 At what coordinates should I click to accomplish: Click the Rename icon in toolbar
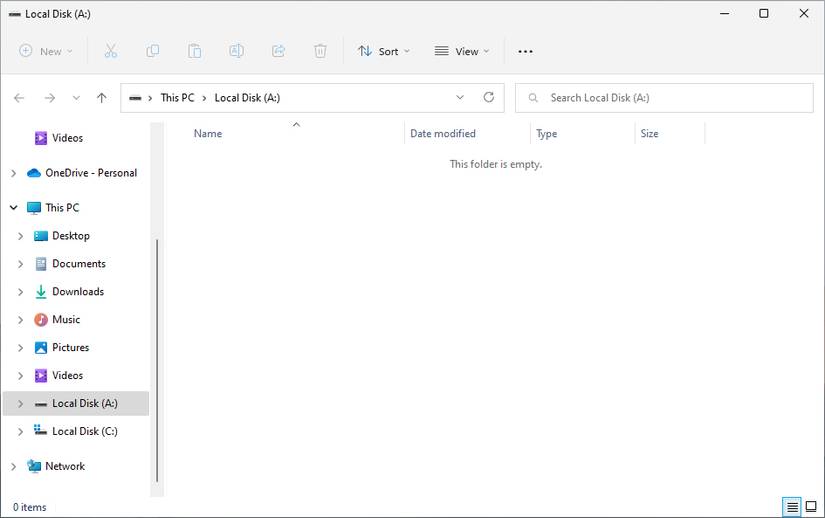[x=237, y=51]
